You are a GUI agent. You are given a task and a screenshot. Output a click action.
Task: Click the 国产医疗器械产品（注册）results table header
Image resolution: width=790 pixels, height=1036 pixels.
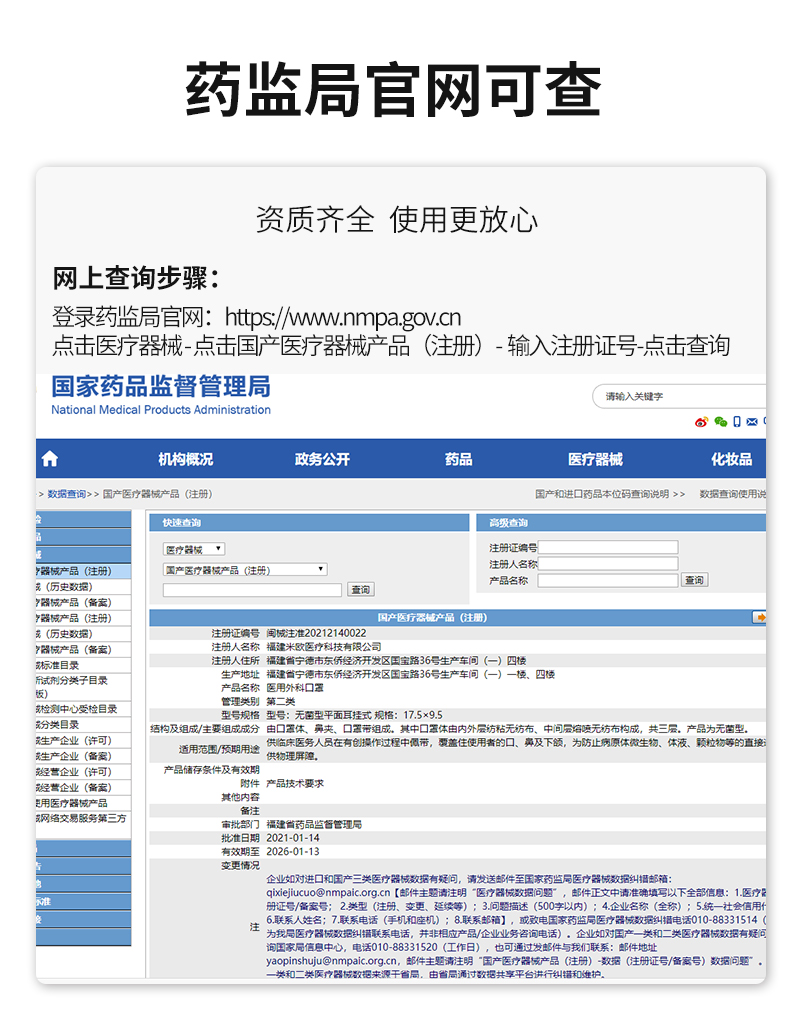432,617
